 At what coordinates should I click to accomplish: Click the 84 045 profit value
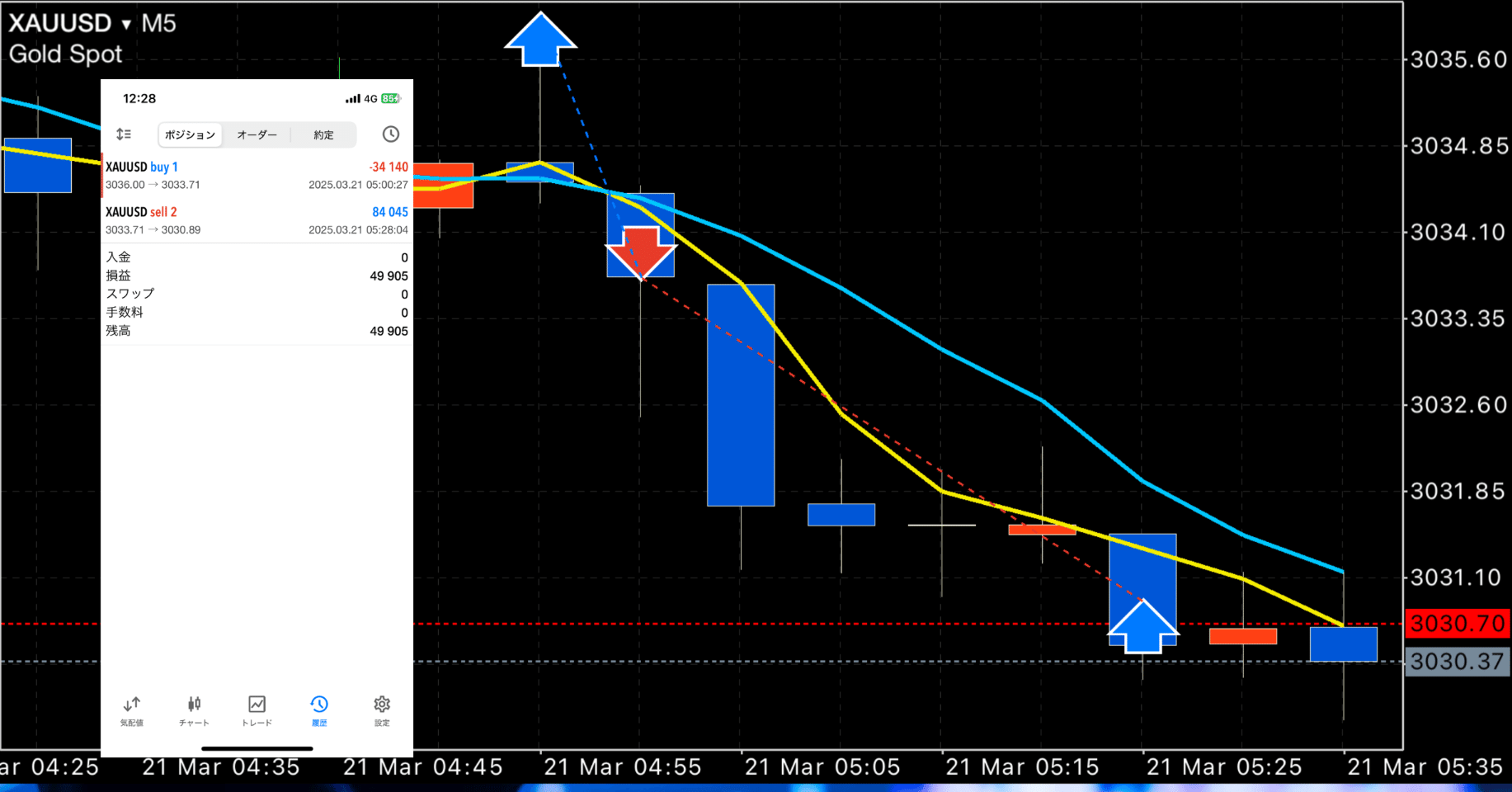390,212
